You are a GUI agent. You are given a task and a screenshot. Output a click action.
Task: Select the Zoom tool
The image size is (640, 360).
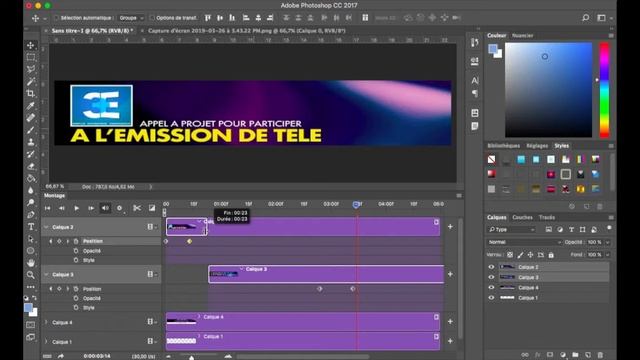click(31, 275)
